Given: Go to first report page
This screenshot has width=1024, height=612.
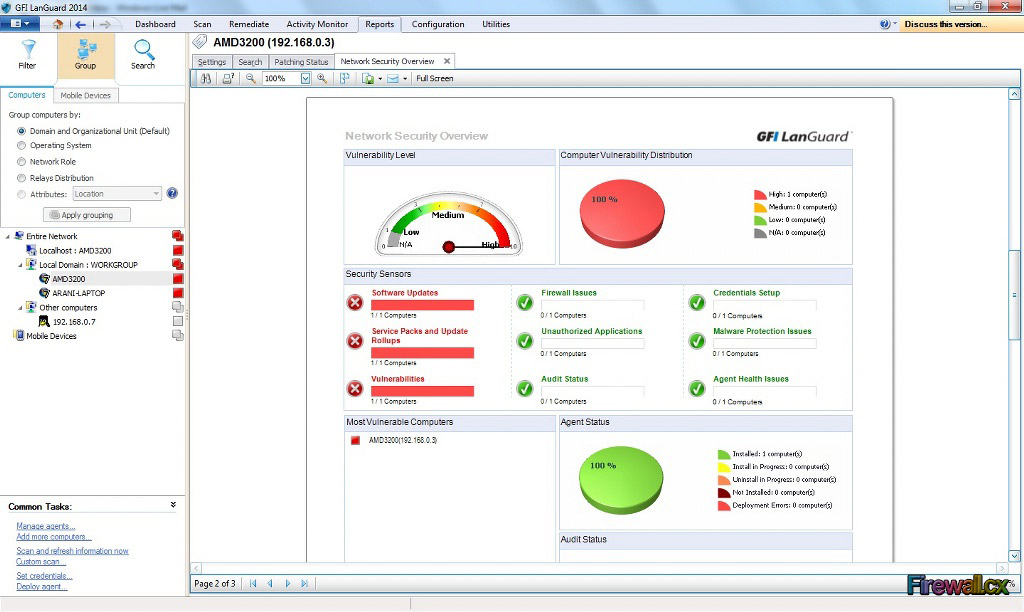Looking at the screenshot, I should click(253, 583).
